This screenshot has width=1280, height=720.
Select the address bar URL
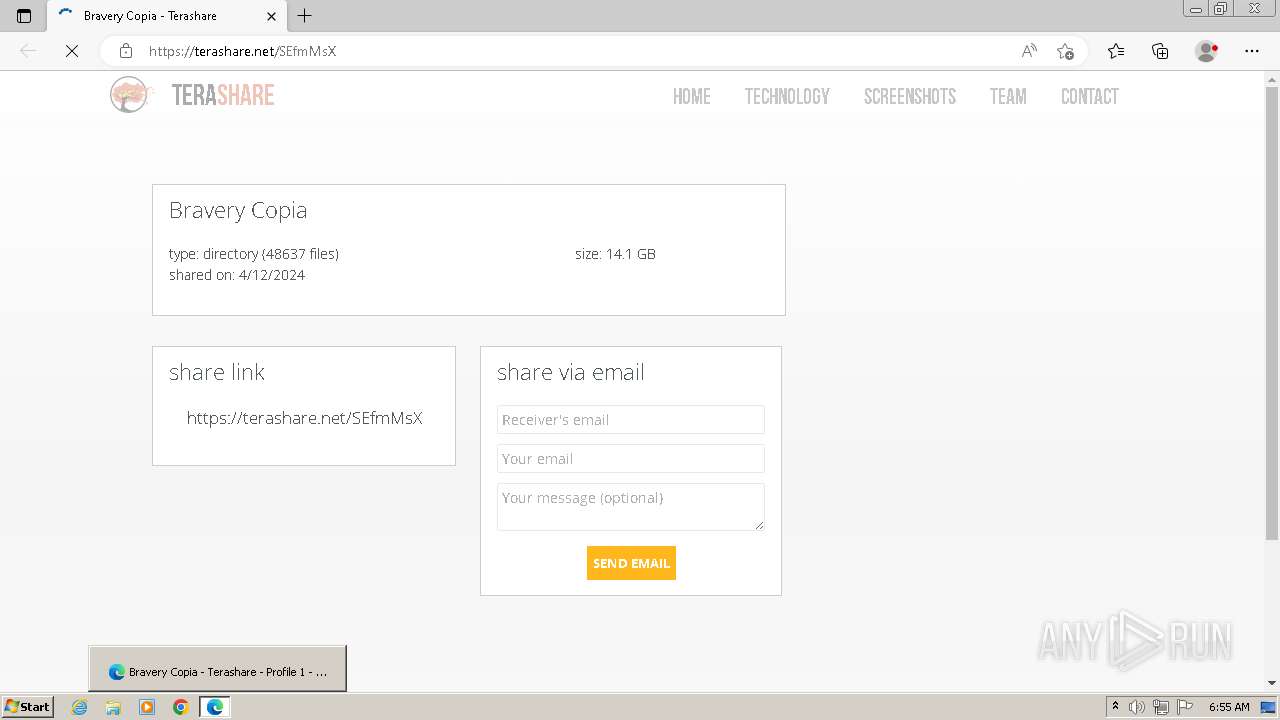[242, 51]
